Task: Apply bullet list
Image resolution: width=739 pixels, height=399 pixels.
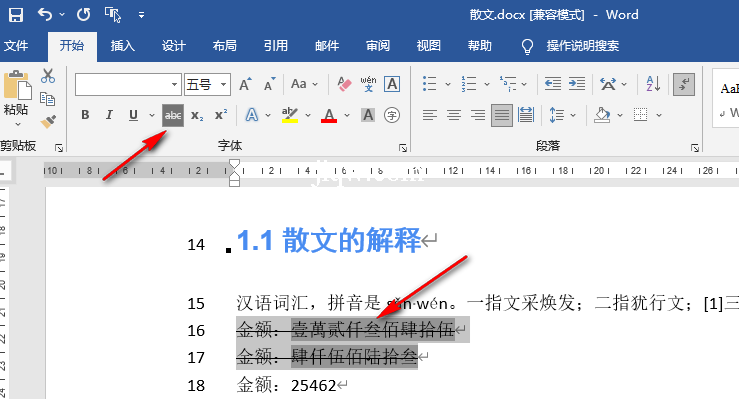Action: click(429, 84)
